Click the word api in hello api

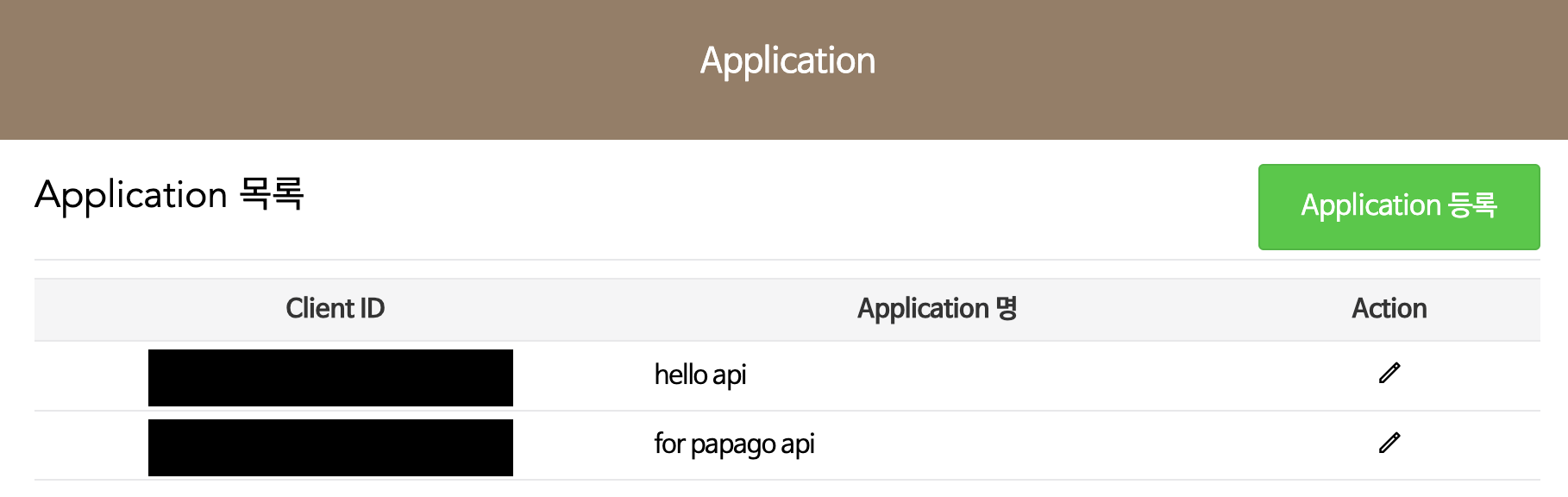(730, 376)
